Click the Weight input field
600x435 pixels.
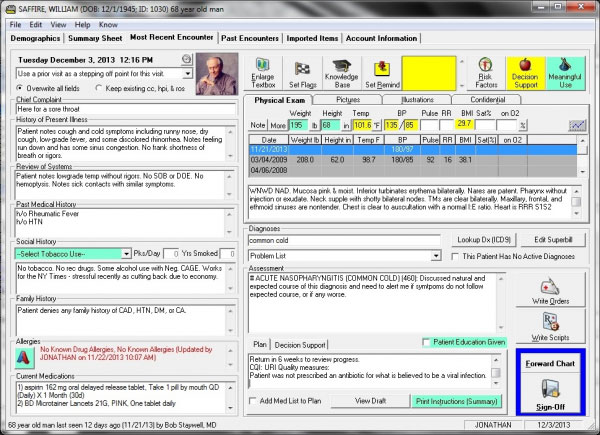tap(299, 125)
